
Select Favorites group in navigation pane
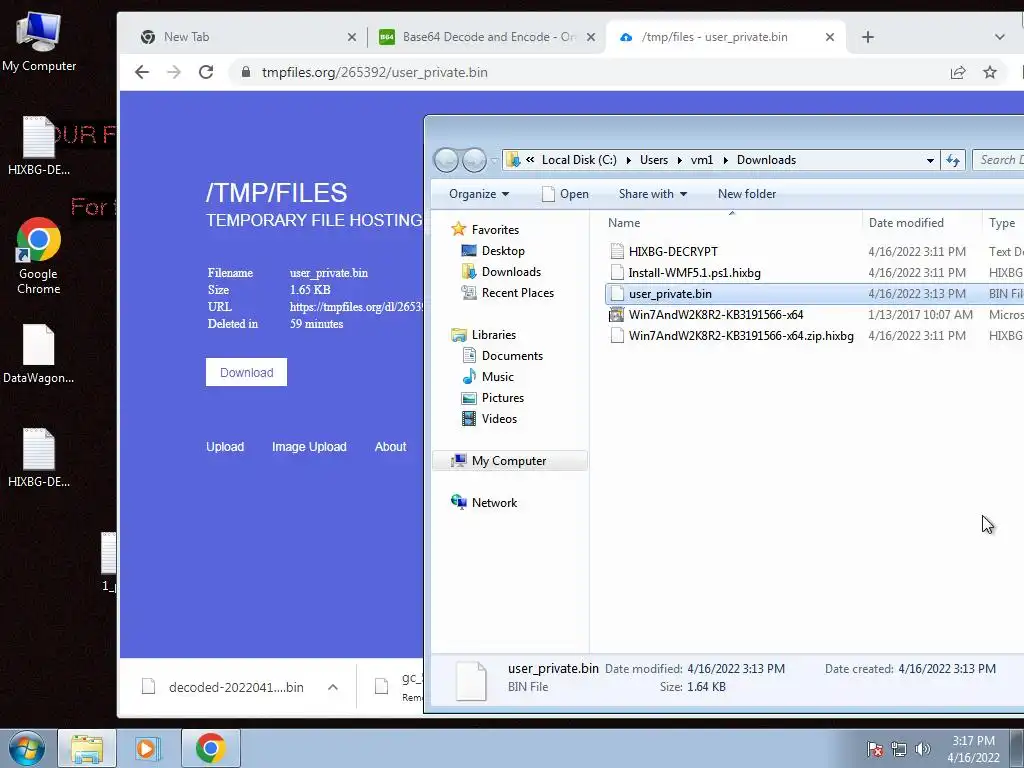pyautogui.click(x=494, y=230)
